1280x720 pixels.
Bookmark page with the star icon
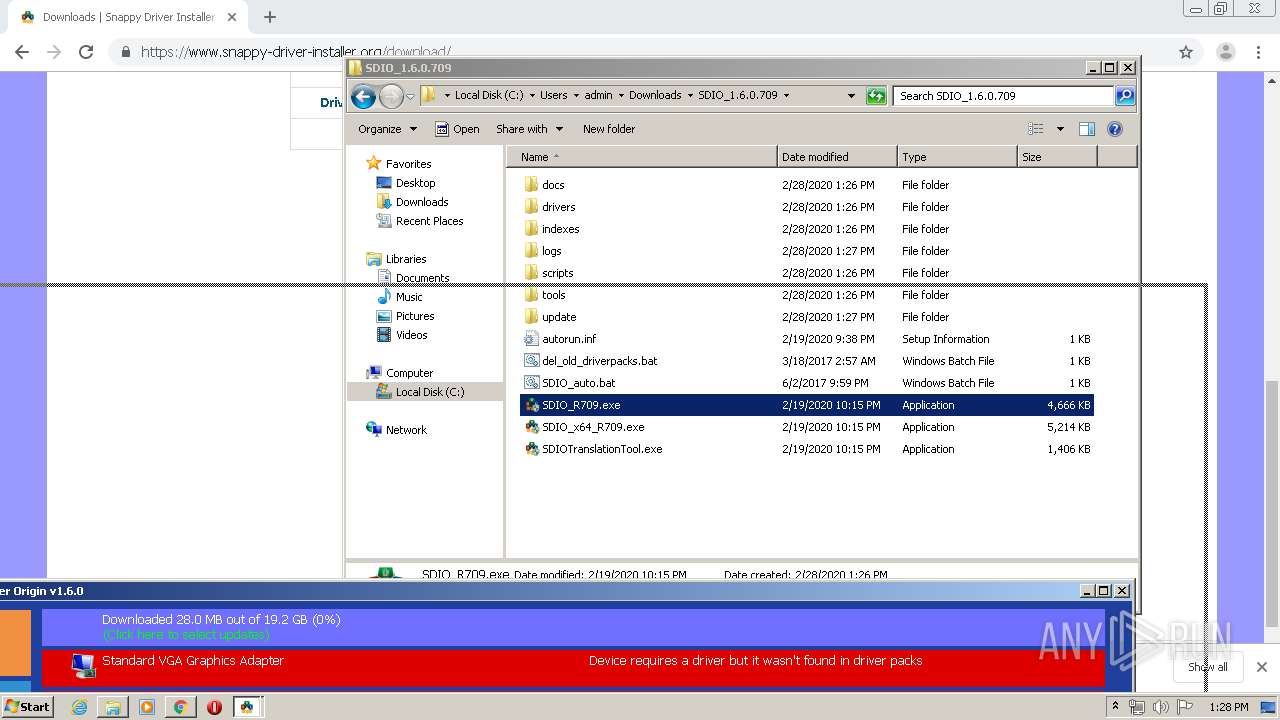point(1186,52)
